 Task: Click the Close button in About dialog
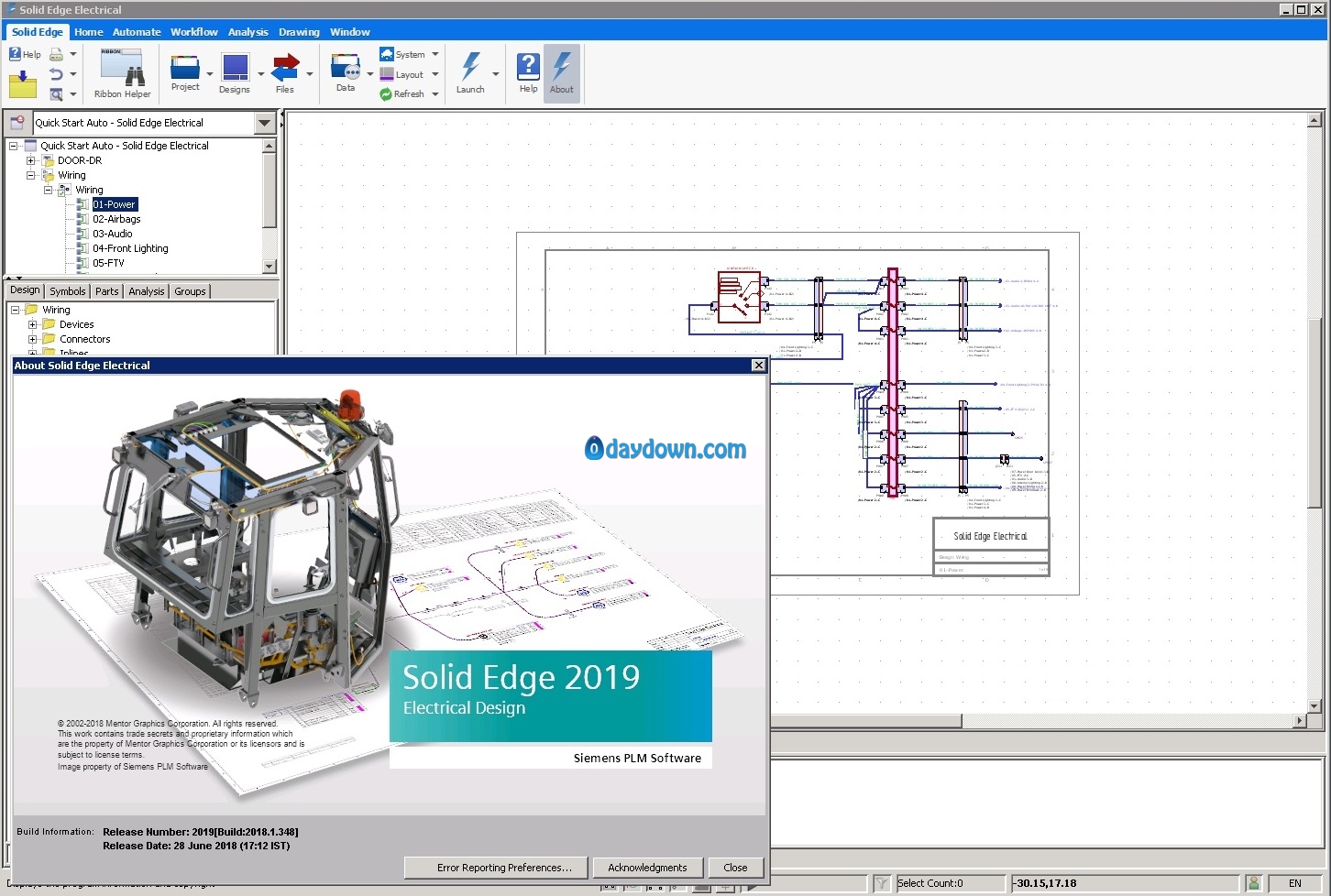point(735,868)
